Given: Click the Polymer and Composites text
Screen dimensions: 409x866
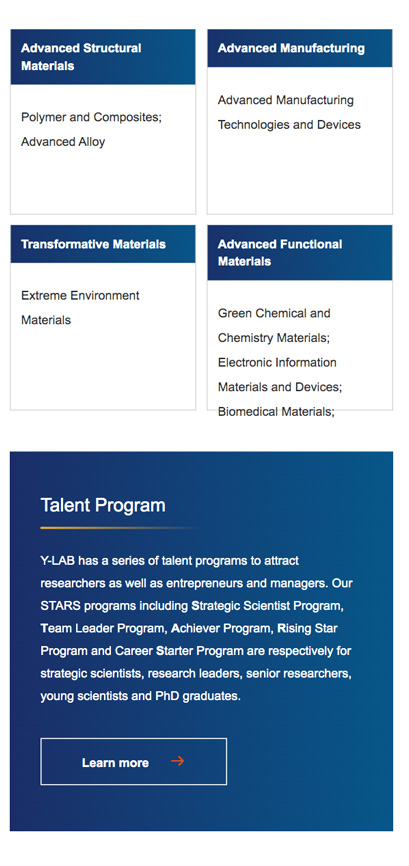Looking at the screenshot, I should click(x=92, y=117).
